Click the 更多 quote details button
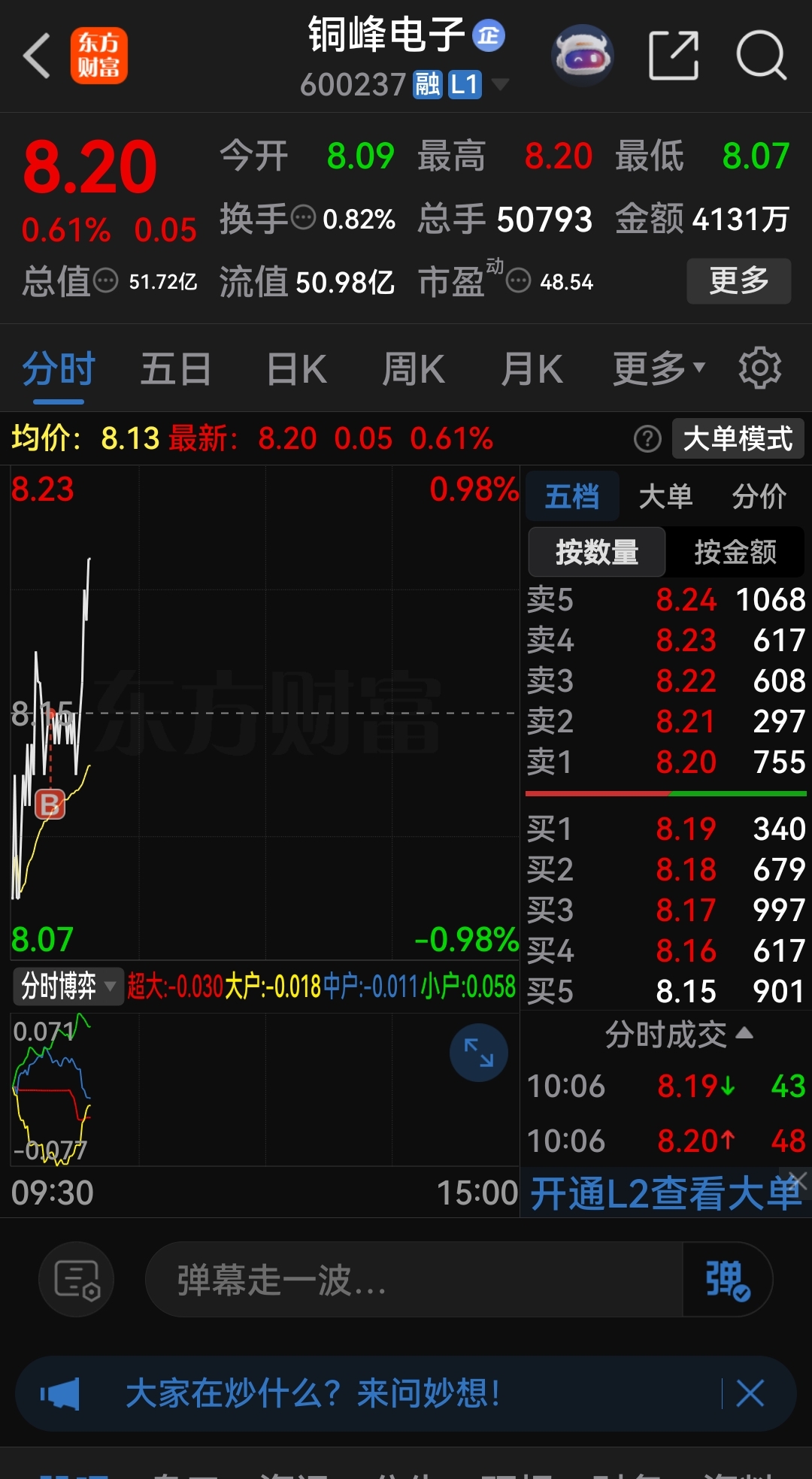 [x=739, y=280]
